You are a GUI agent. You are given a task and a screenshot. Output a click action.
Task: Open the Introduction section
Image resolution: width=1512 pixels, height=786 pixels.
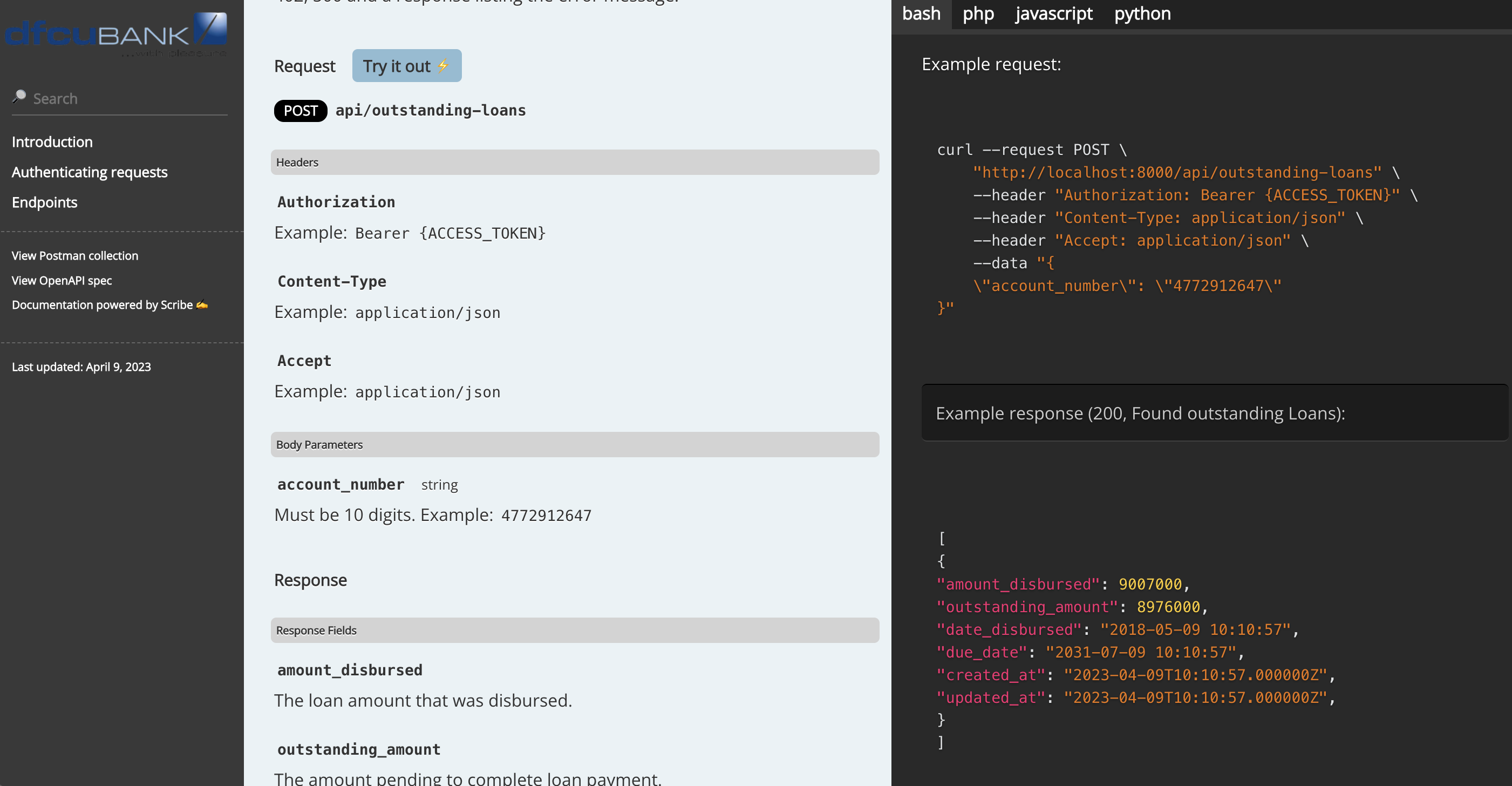[x=52, y=141]
